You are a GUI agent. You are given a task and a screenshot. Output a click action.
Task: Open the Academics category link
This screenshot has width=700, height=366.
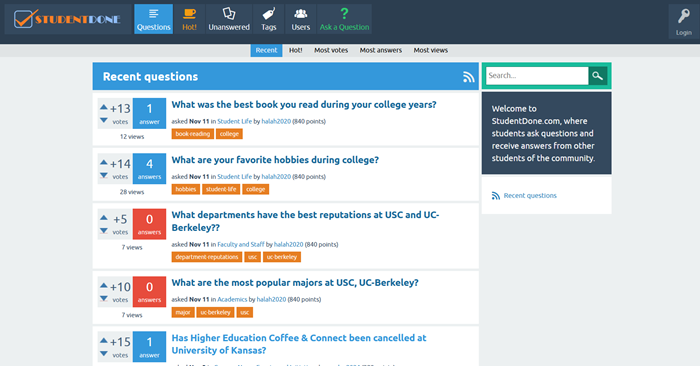point(232,299)
